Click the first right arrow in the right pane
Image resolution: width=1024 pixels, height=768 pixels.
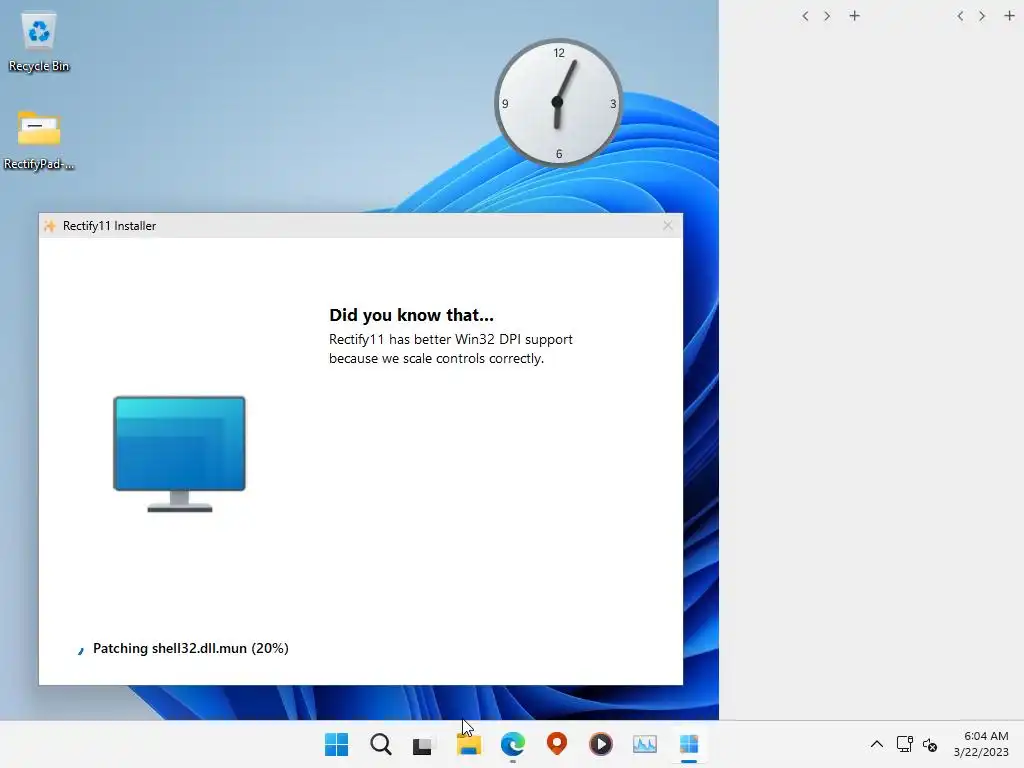point(827,16)
